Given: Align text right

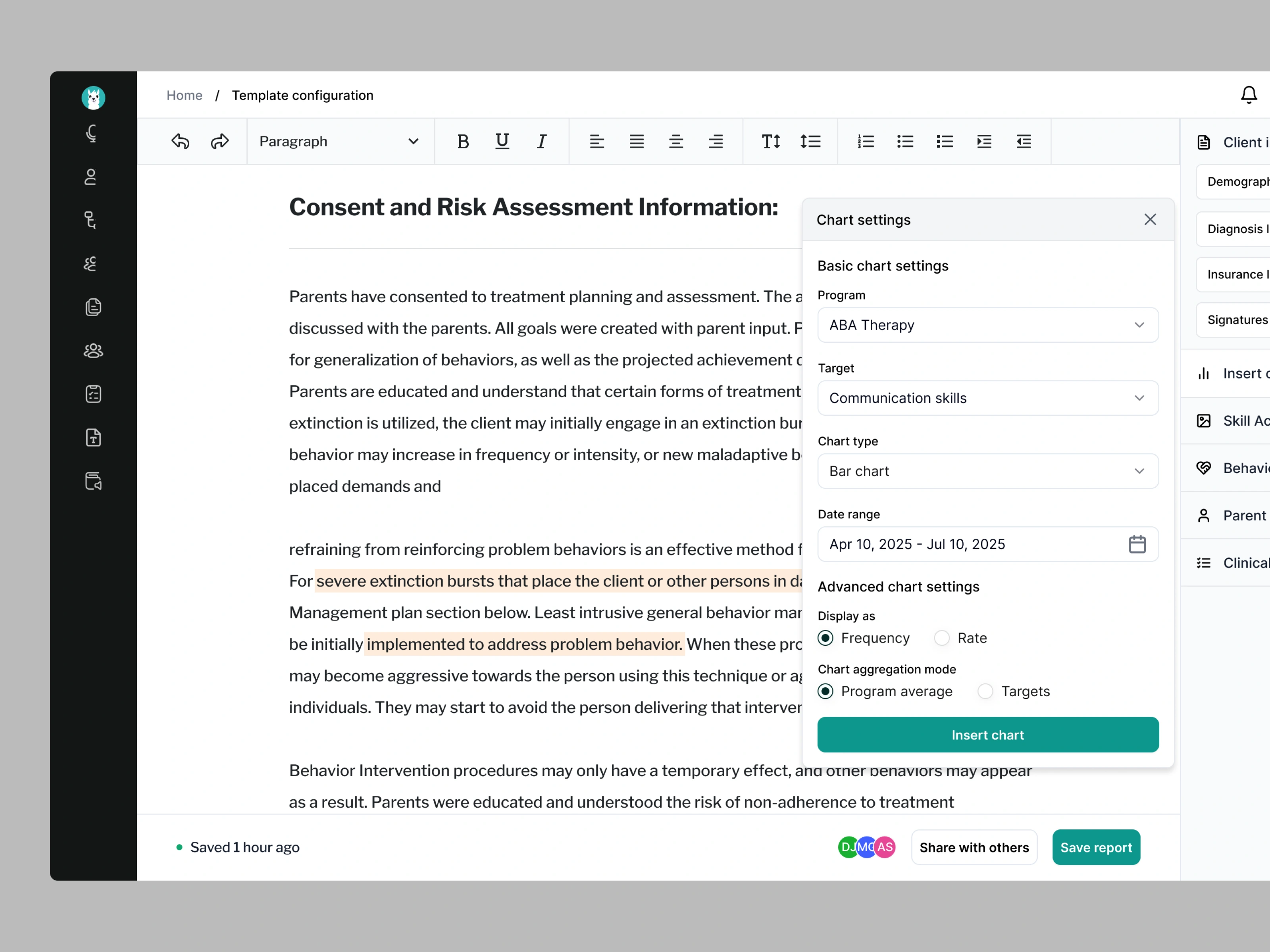Looking at the screenshot, I should click(716, 141).
